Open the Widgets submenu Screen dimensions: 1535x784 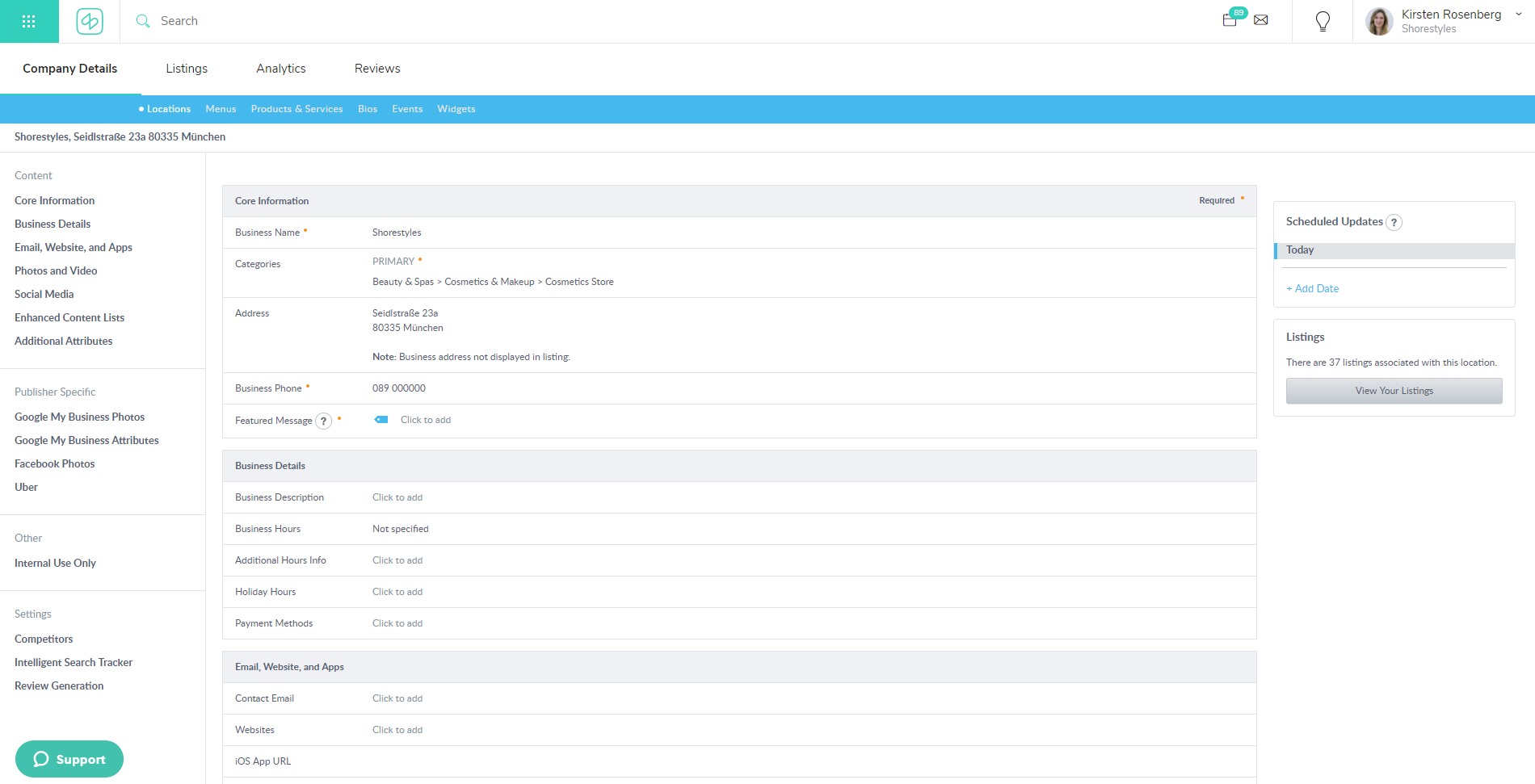coord(456,109)
